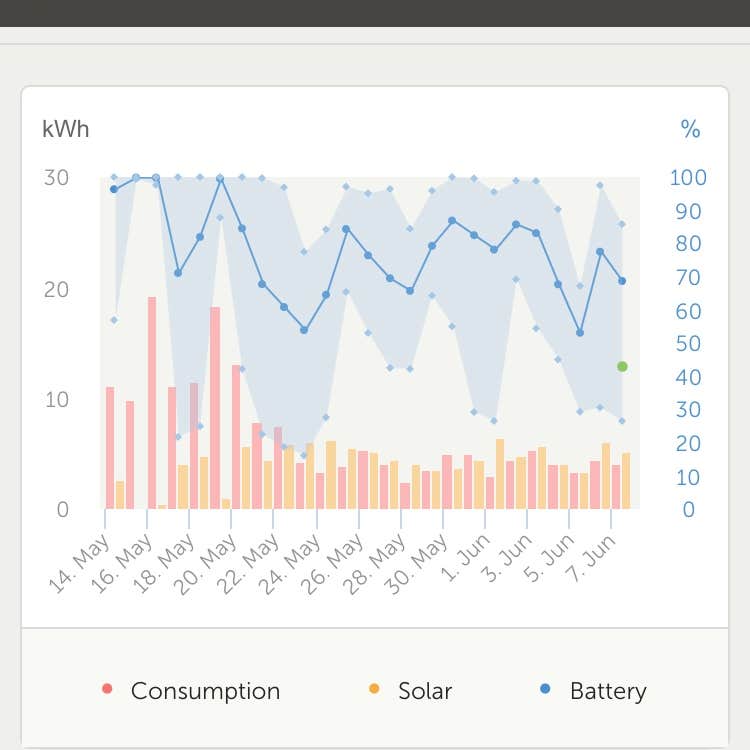Viewport: 750px width, 750px height.
Task: Toggle the Solar series label in legend
Action: pos(424,691)
